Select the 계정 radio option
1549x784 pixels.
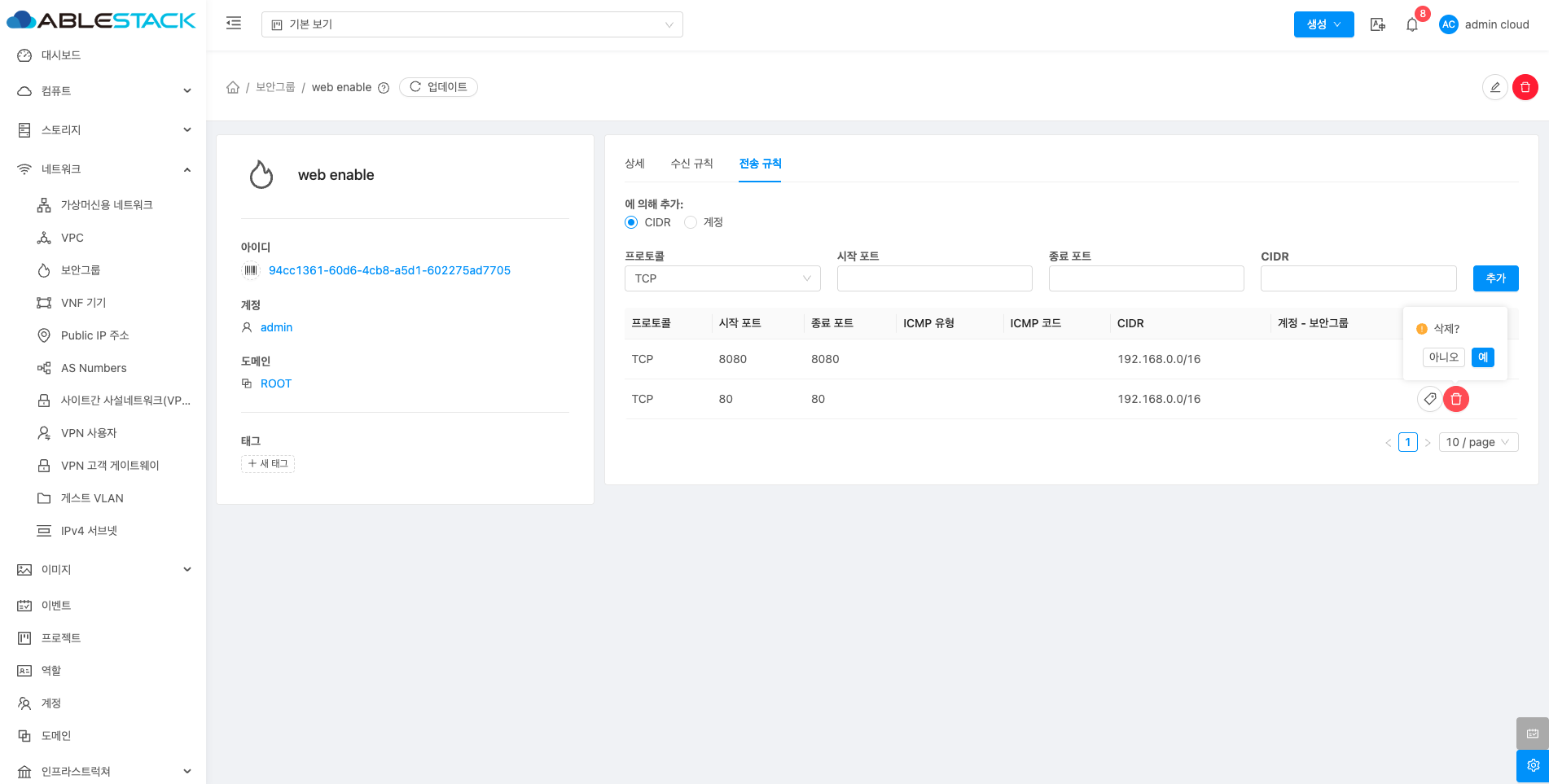click(691, 222)
